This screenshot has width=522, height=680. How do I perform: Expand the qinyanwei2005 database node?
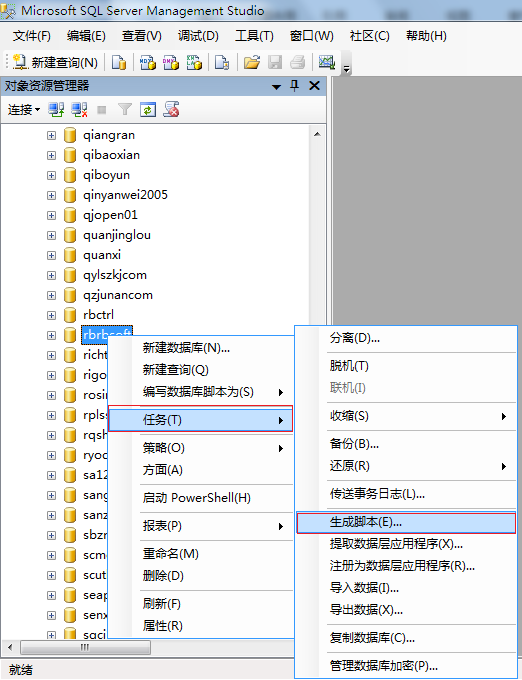click(52, 195)
